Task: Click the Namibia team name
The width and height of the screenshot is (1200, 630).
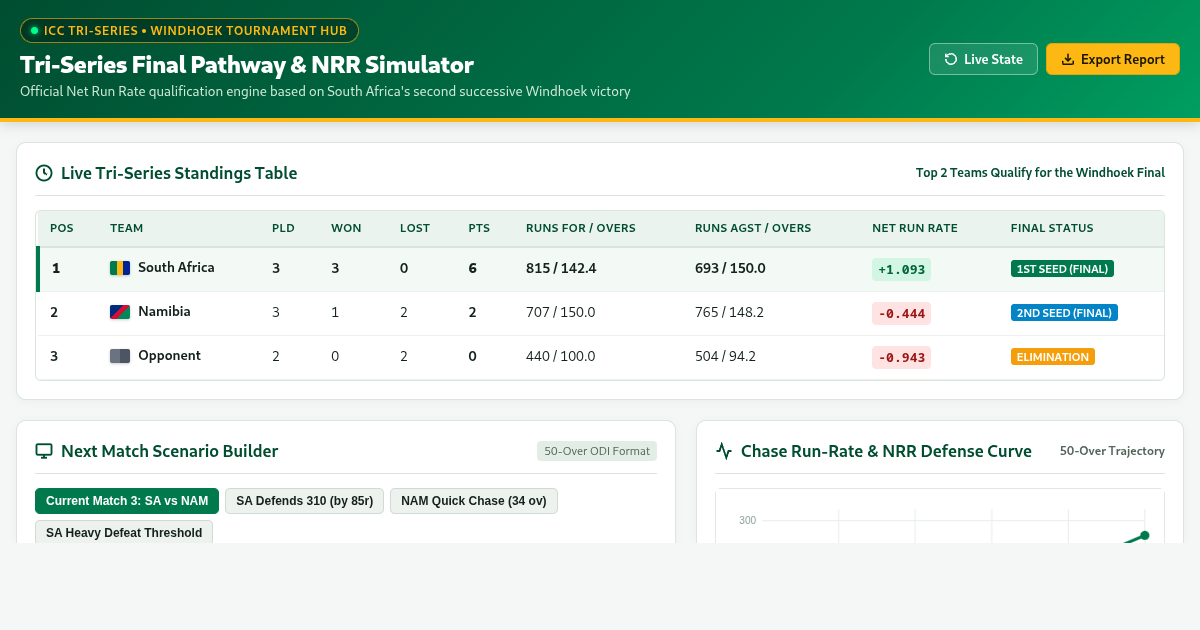Action: pos(164,312)
